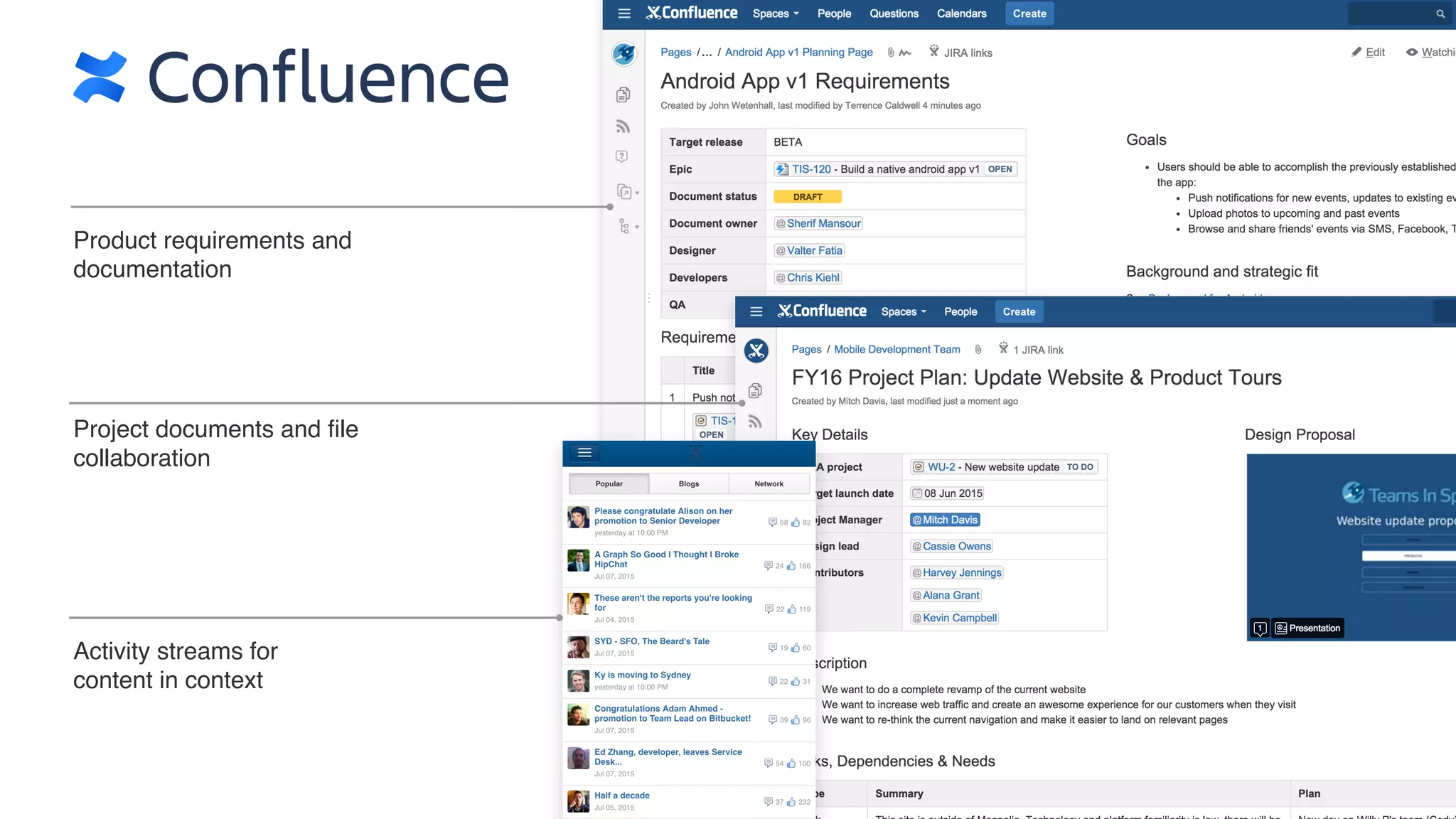This screenshot has width=1456, height=819.
Task: Open the mobile app hamburger menu
Action: coord(584,453)
